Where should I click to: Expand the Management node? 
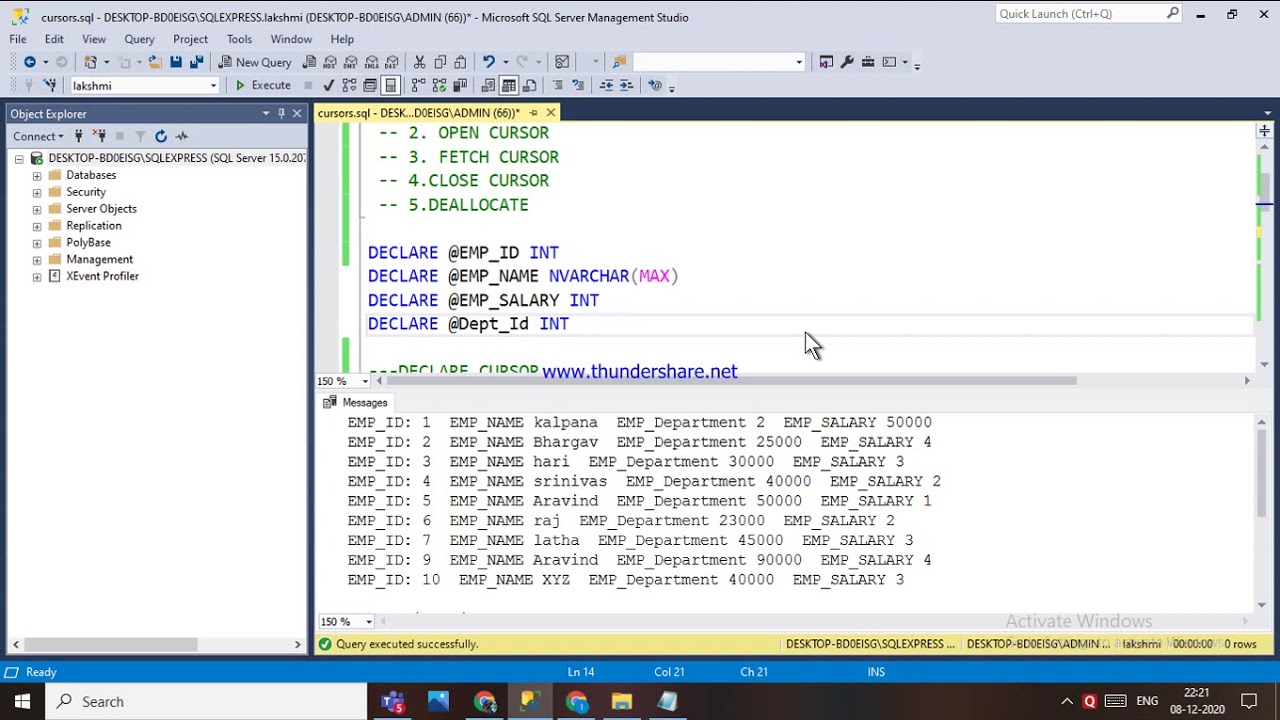pos(37,260)
